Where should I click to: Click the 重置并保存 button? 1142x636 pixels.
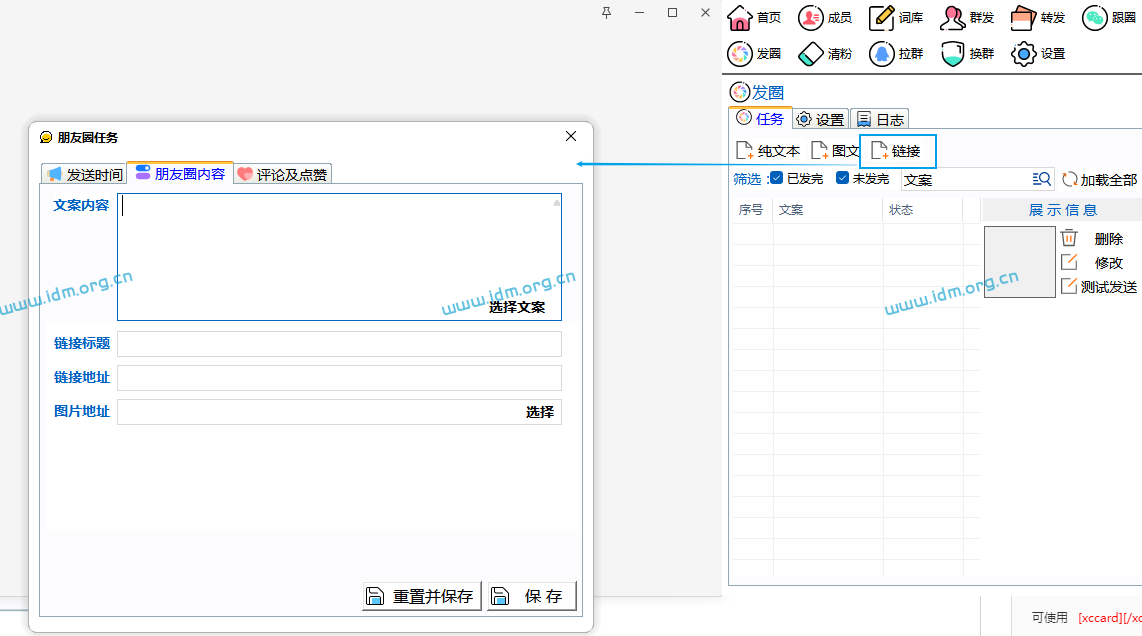[422, 596]
